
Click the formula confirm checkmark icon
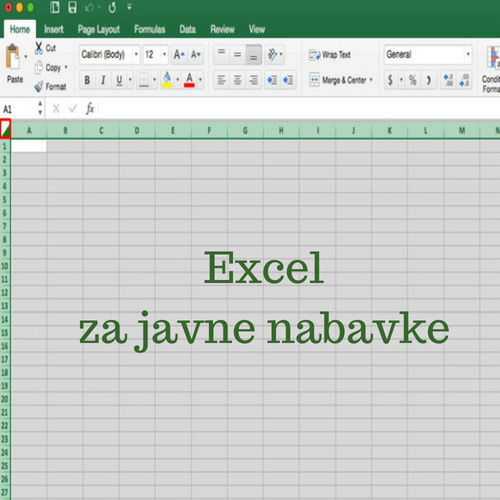coord(73,109)
